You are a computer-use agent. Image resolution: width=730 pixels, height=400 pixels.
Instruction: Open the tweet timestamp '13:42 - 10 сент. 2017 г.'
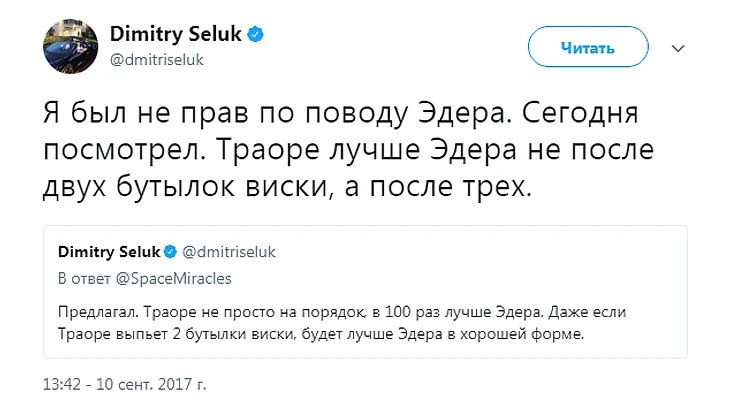[x=125, y=384]
